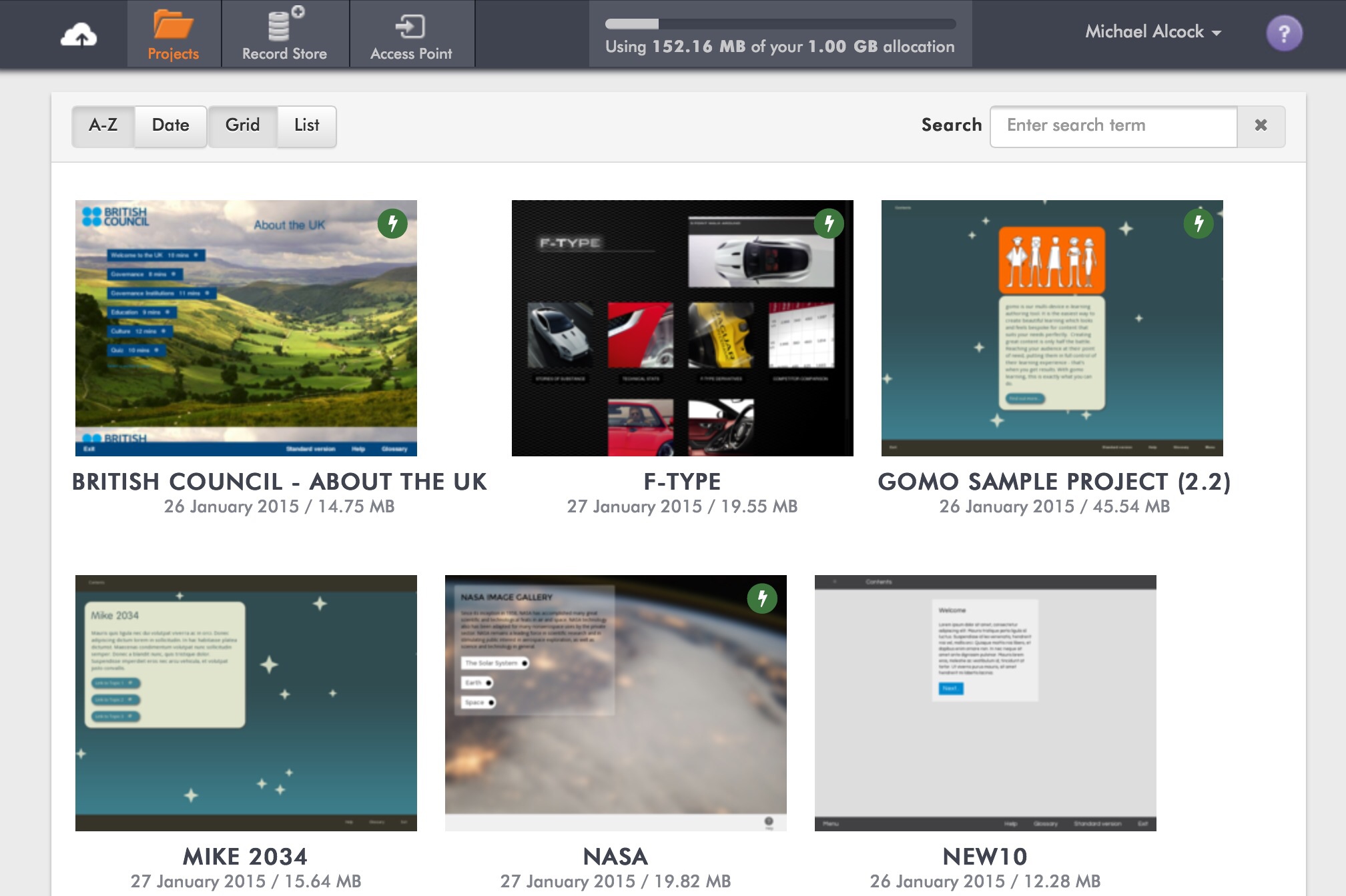Click '26 January 2015 / 14.75 MB' text
Image resolution: width=1346 pixels, height=896 pixels.
(x=280, y=506)
